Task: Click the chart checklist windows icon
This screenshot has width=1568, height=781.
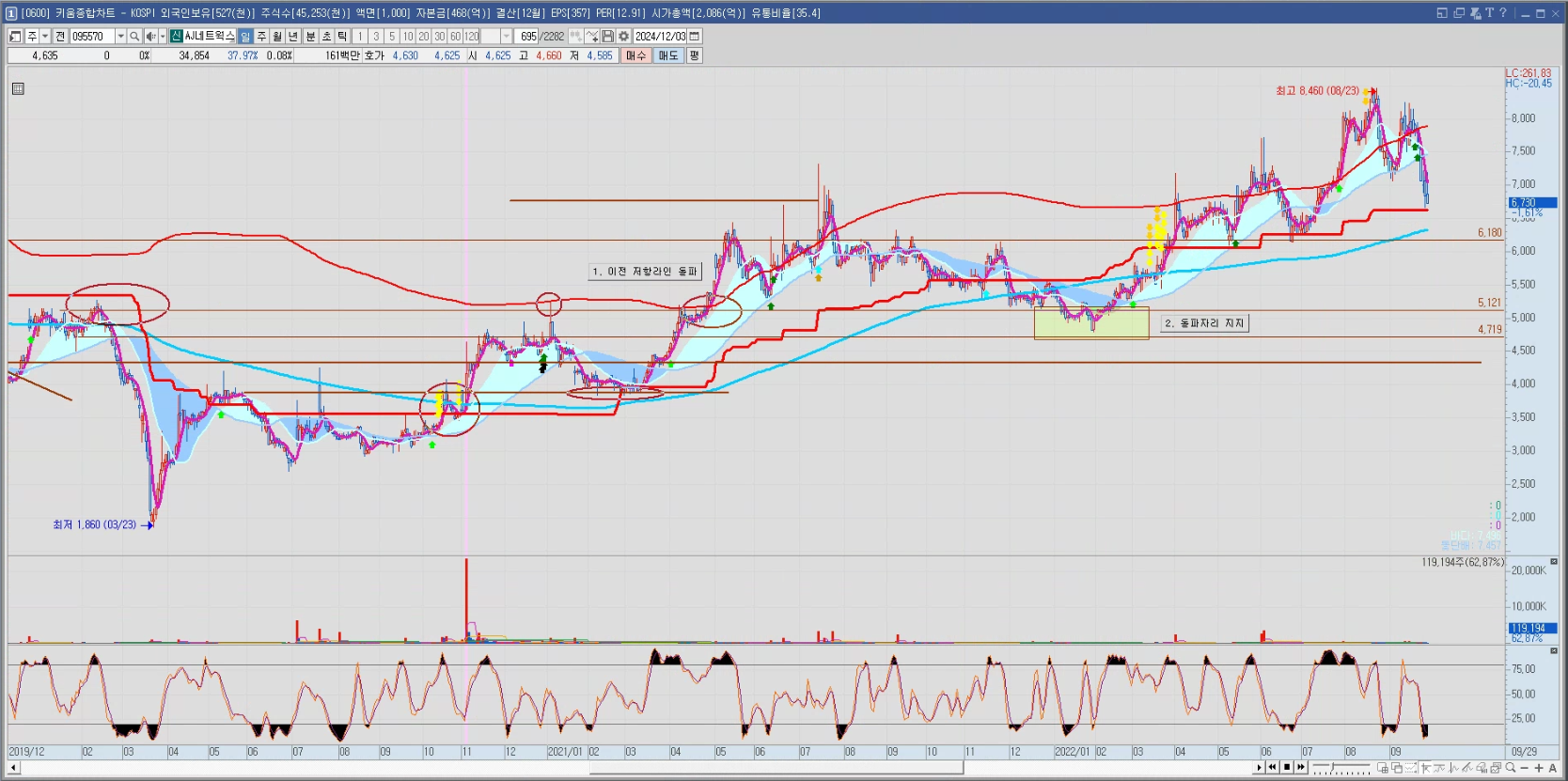Action: (1496, 768)
